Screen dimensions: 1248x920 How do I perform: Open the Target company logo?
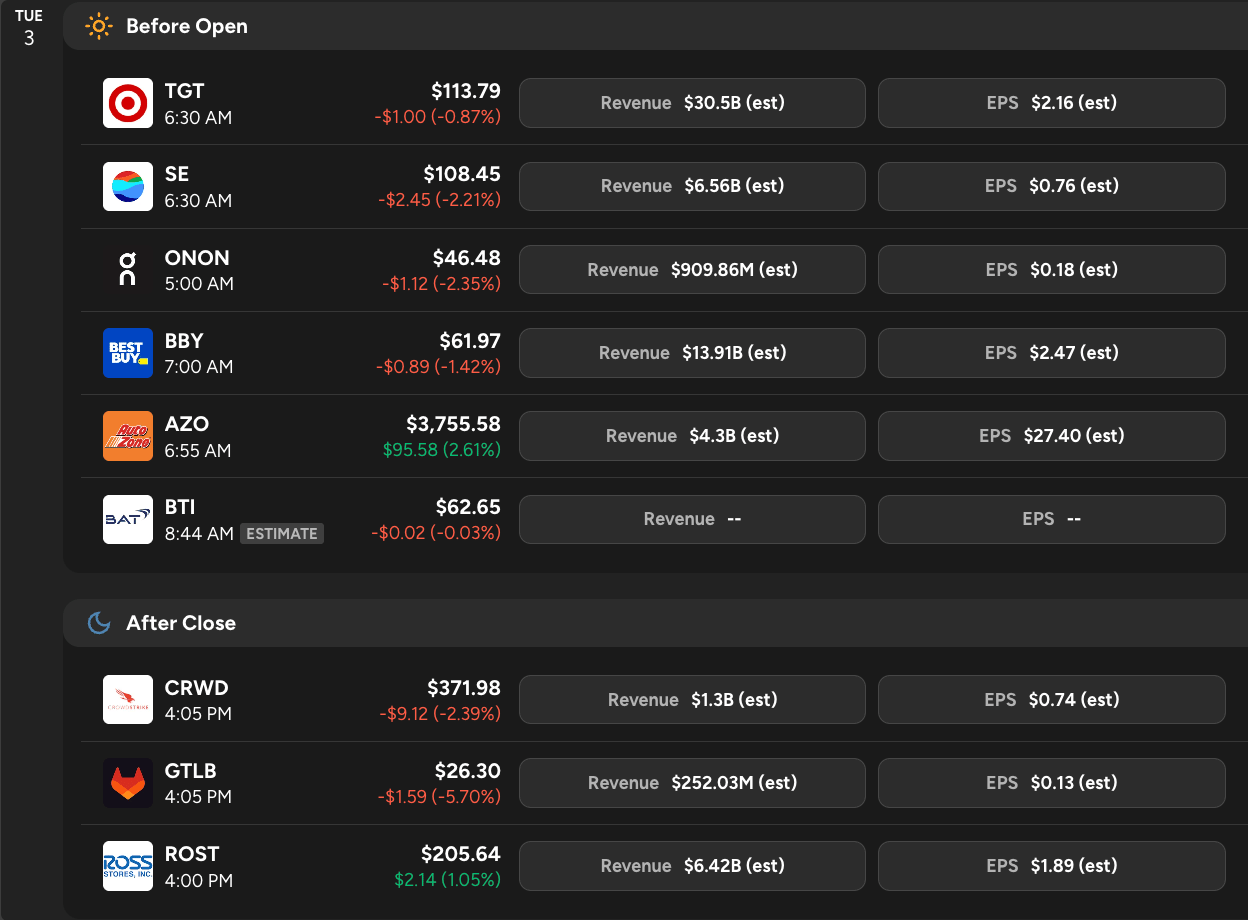click(x=128, y=103)
